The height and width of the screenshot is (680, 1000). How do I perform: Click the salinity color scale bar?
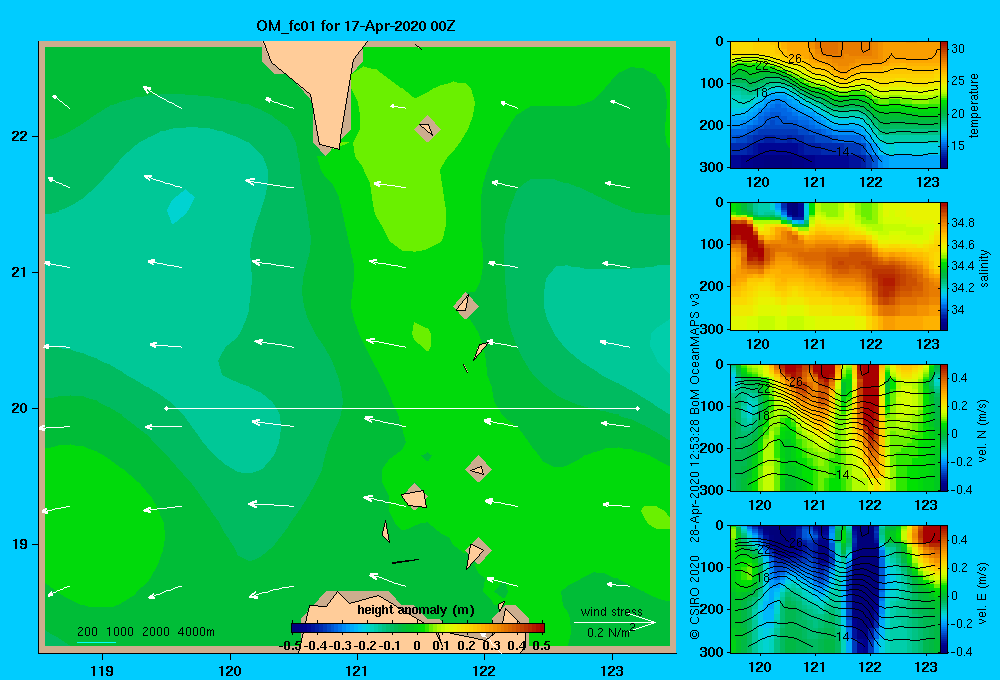point(944,266)
